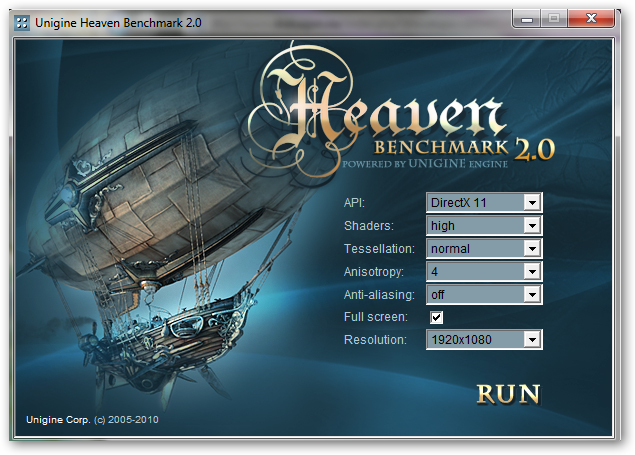Close the Heaven Benchmark window

591,18
